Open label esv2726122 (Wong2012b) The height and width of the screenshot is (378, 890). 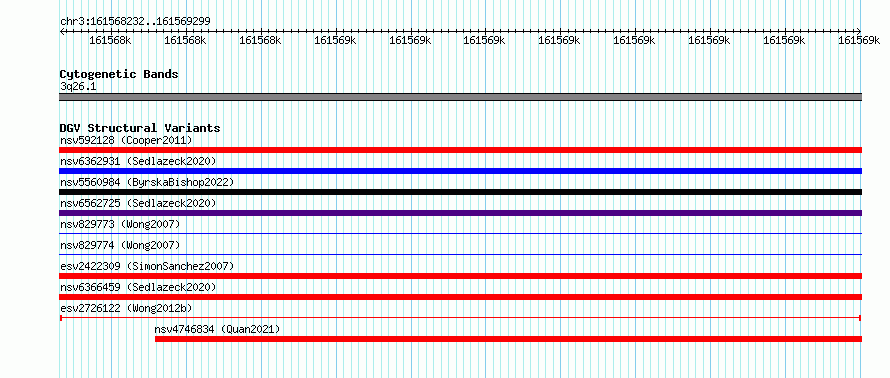click(126, 308)
